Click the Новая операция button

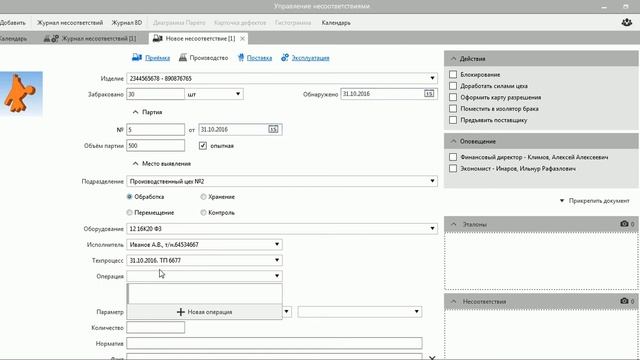(x=204, y=312)
